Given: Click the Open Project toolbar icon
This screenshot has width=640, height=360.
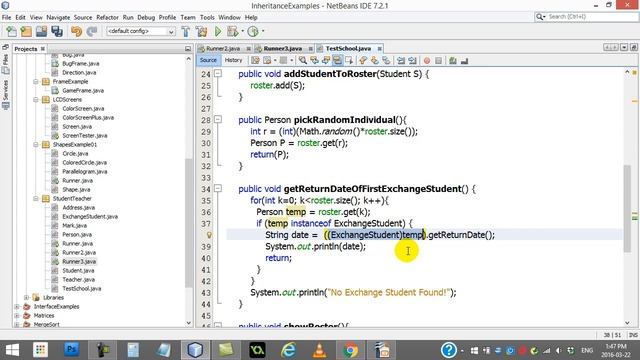Looking at the screenshot, I should tap(41, 31).
